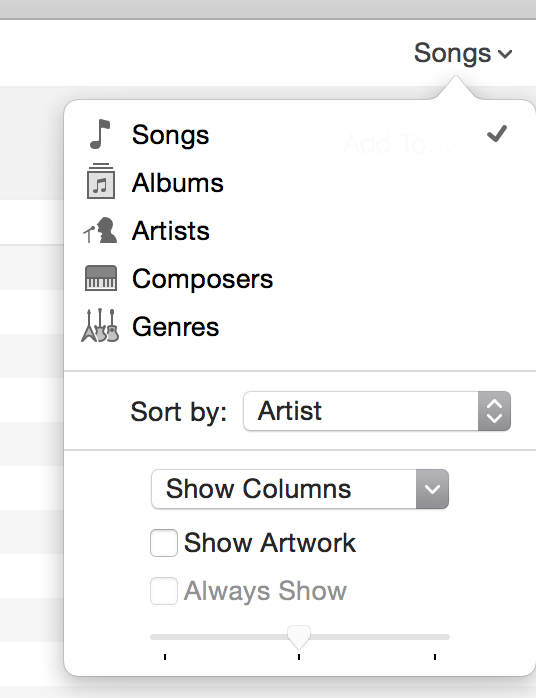Click the artwork size slider thumb
The width and height of the screenshot is (536, 698).
(299, 637)
